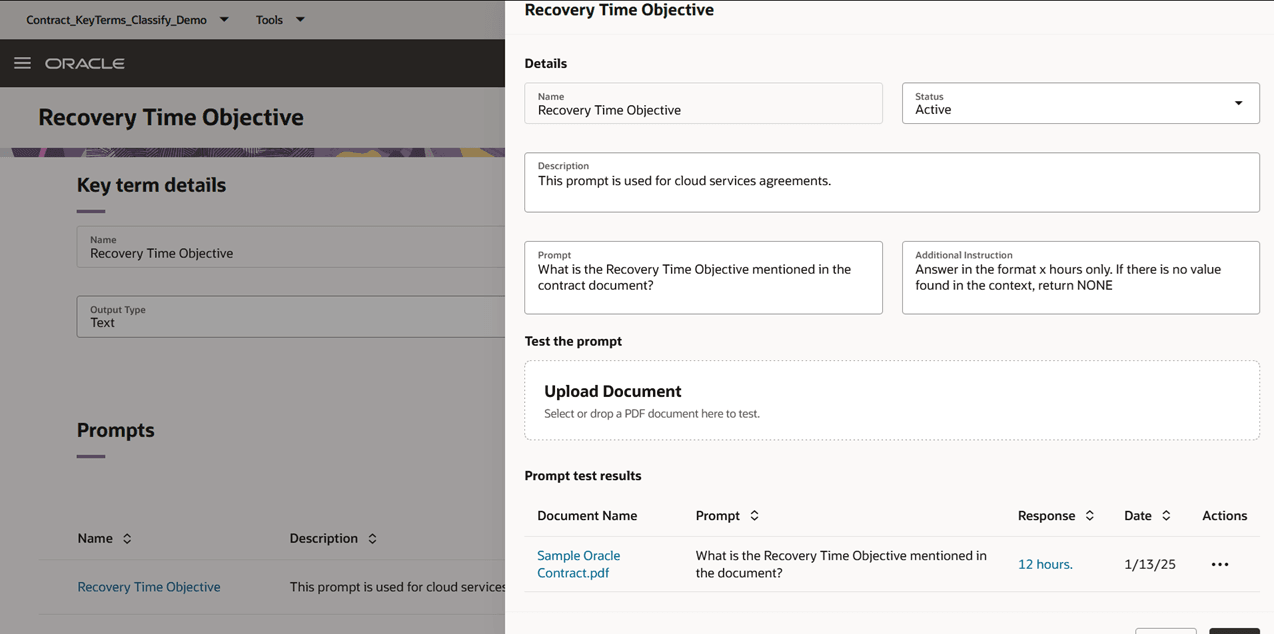Screen dimensions: 1274x634
Task: Sort prompts list by Description
Action: 372,539
